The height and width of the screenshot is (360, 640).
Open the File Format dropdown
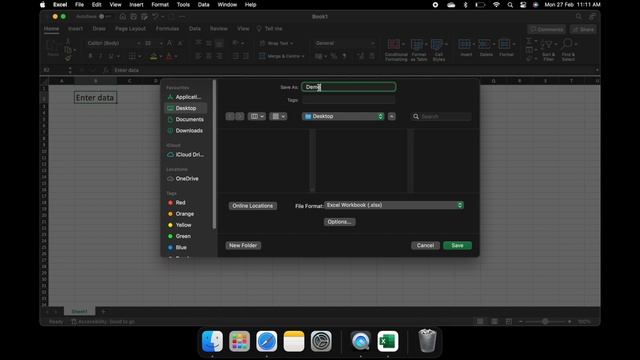click(x=394, y=205)
